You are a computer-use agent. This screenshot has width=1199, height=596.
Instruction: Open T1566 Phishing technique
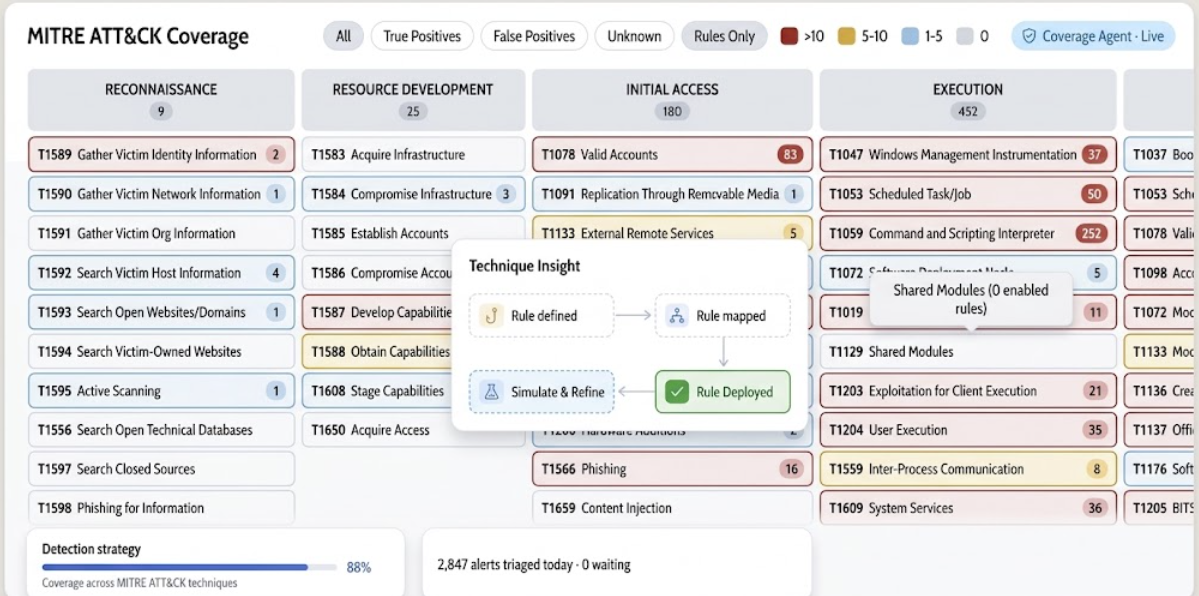pyautogui.click(x=672, y=469)
